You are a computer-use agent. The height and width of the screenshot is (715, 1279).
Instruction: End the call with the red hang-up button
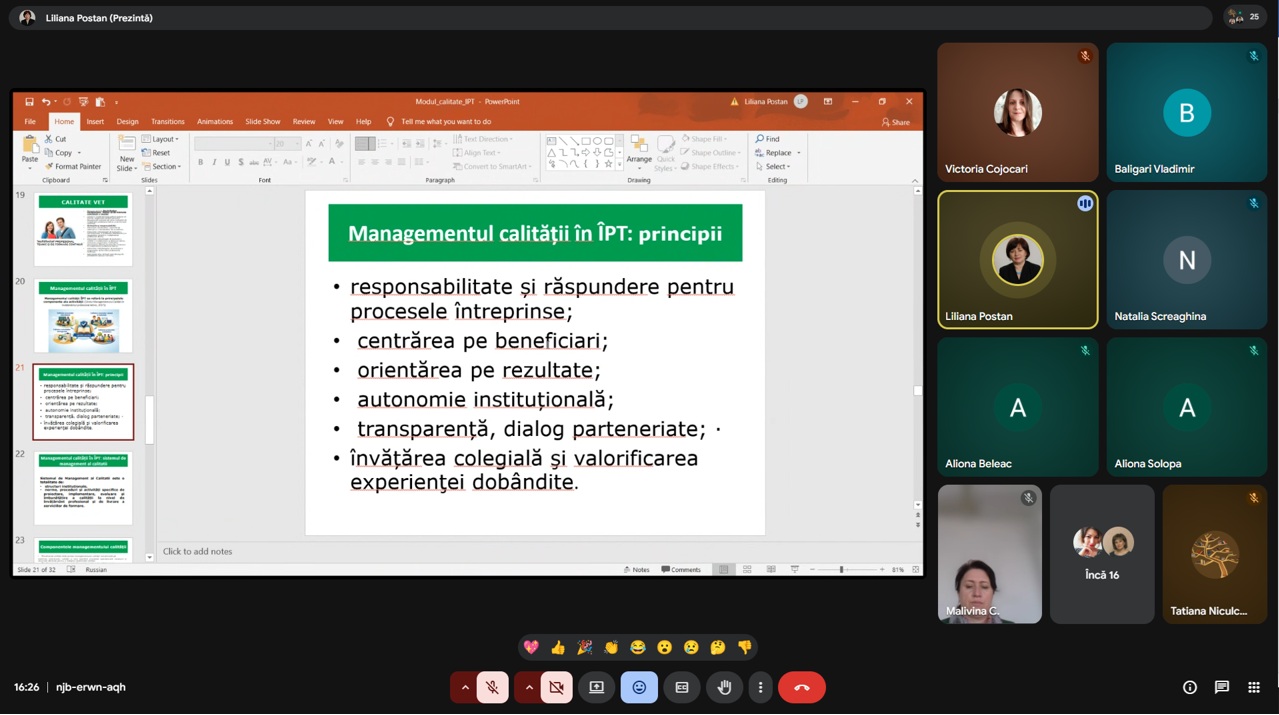[x=801, y=688]
